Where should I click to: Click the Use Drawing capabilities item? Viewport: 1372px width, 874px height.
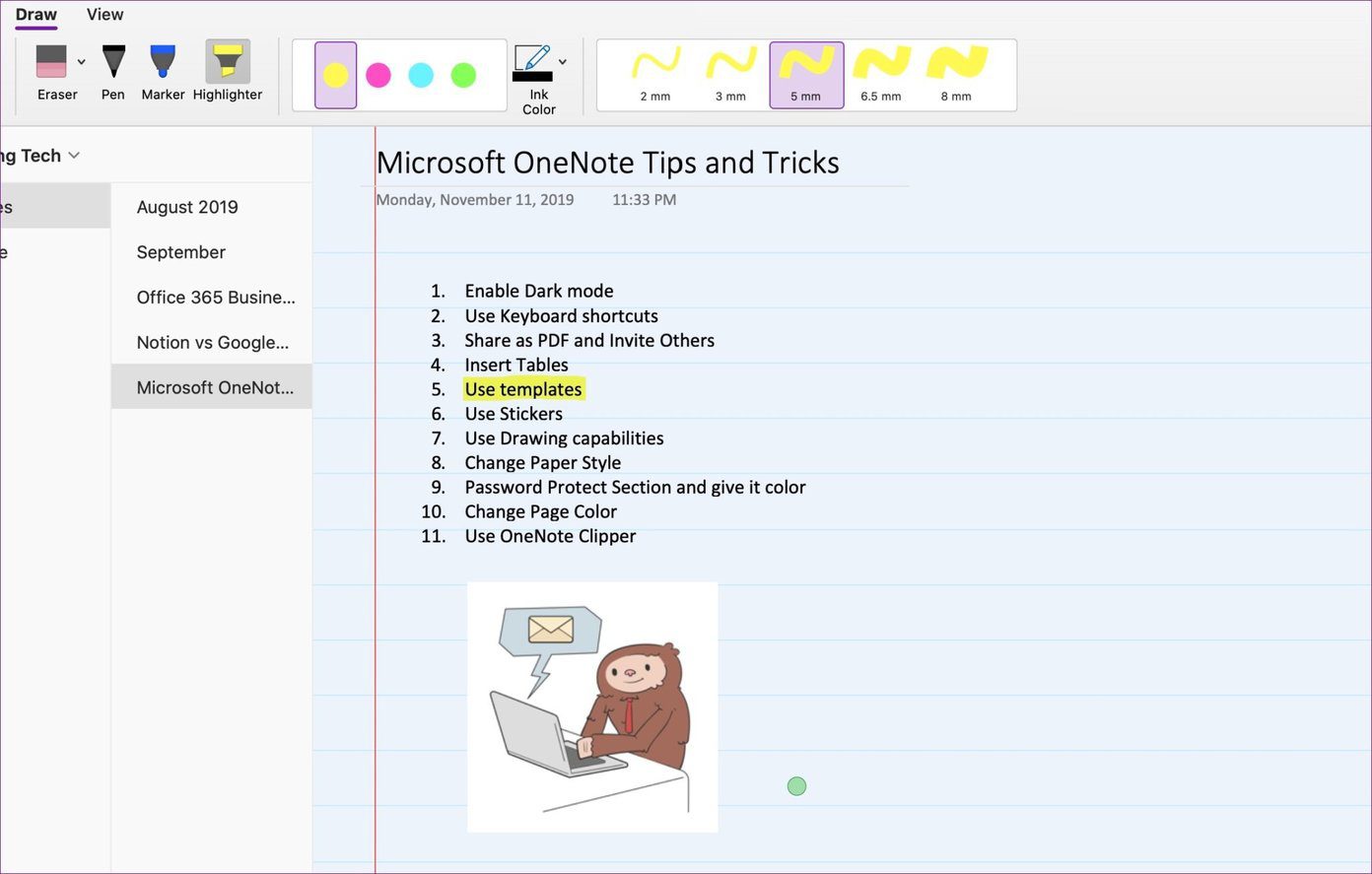(x=564, y=438)
